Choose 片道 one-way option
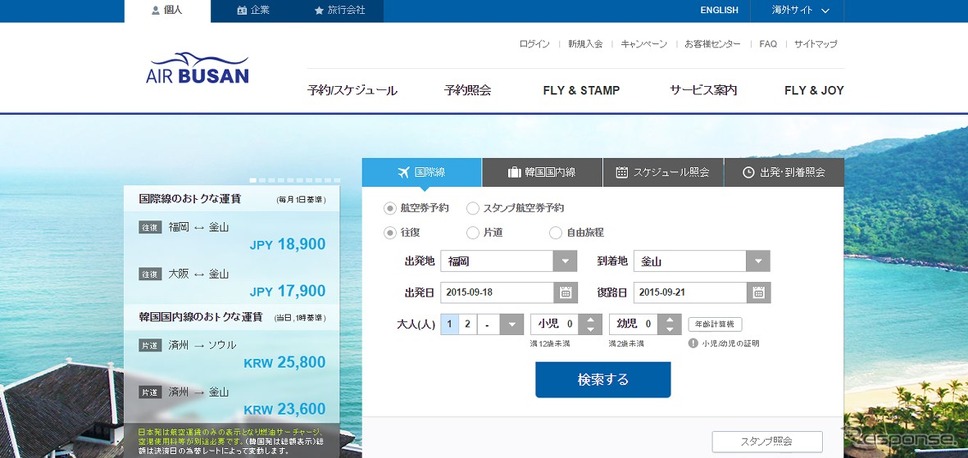The image size is (968, 458). (x=473, y=233)
